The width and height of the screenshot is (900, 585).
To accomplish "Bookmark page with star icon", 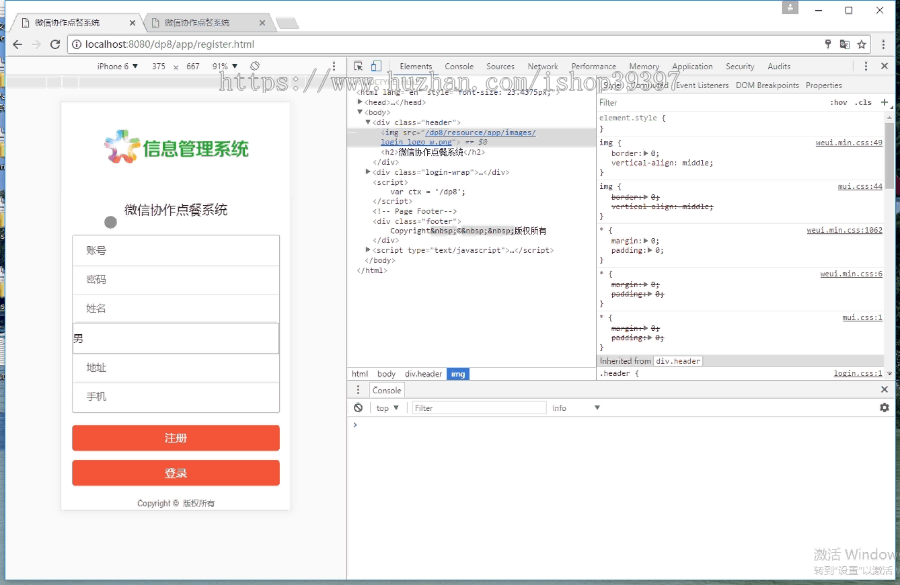I will [x=862, y=44].
